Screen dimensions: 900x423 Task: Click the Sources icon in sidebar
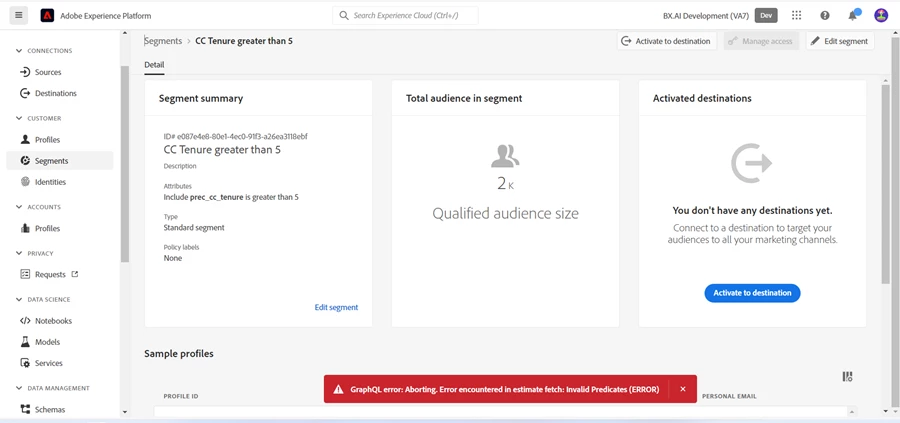(x=25, y=72)
